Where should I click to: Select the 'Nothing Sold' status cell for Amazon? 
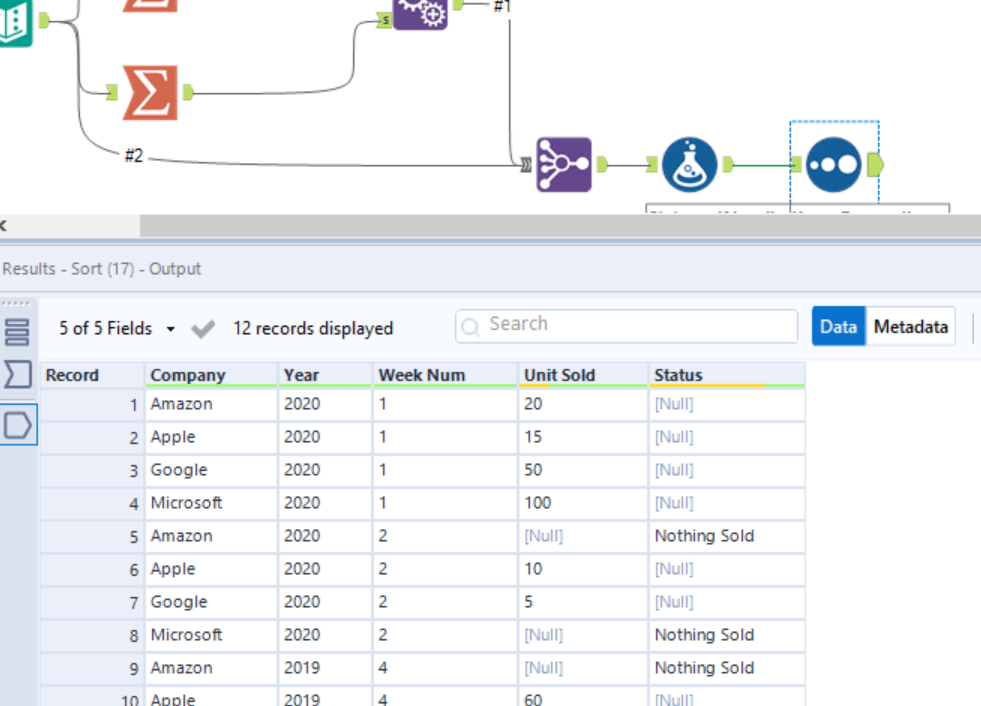pyautogui.click(x=703, y=535)
